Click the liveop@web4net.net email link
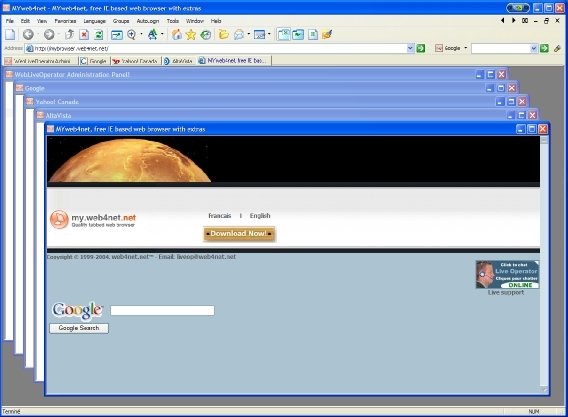Image resolution: width=568 pixels, height=417 pixels. pyautogui.click(x=206, y=257)
